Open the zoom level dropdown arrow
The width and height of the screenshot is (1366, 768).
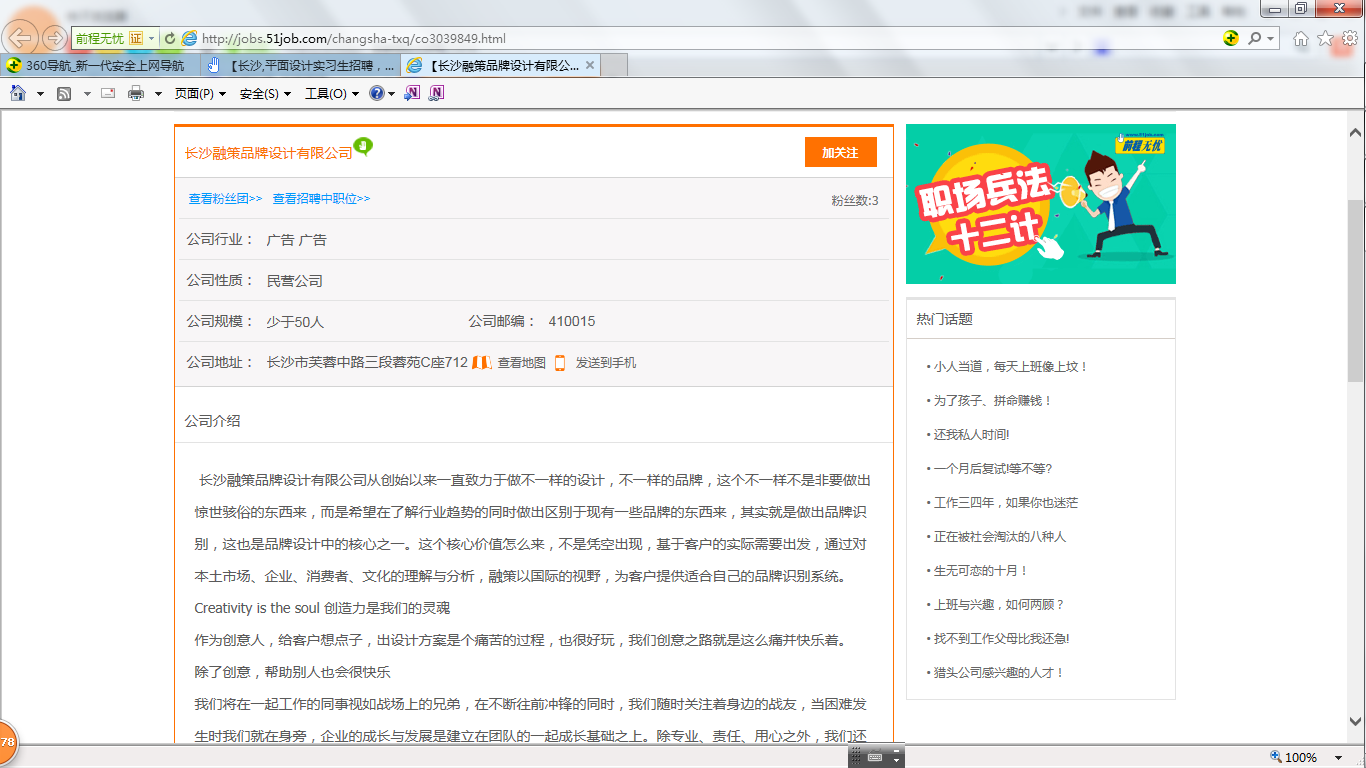[1339, 758]
